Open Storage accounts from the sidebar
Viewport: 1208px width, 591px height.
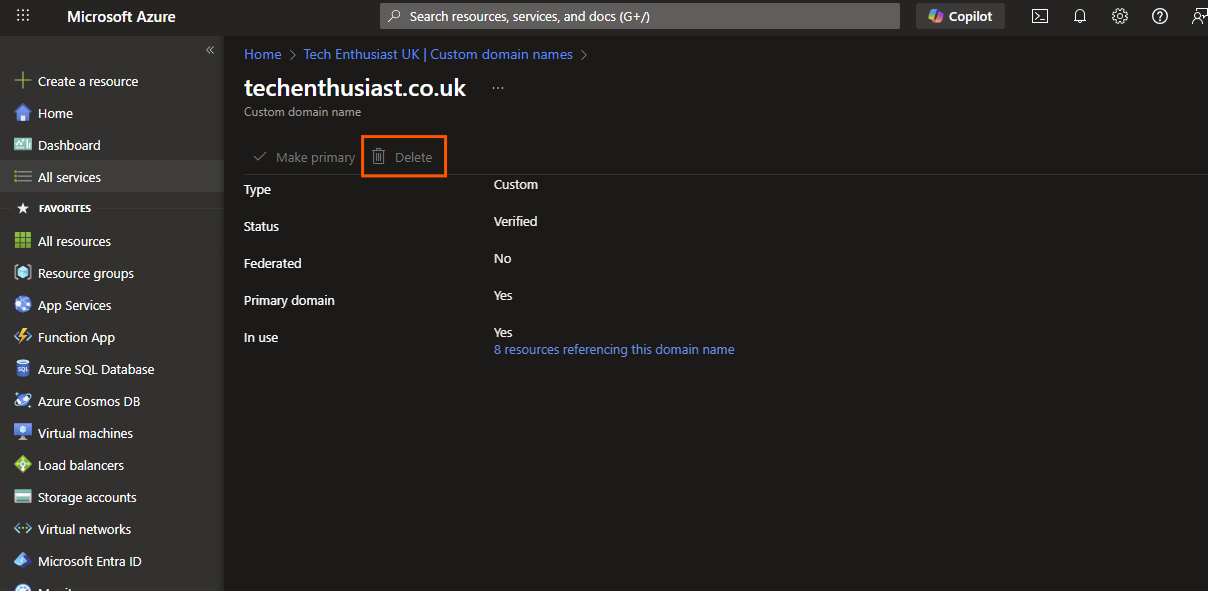coord(90,496)
